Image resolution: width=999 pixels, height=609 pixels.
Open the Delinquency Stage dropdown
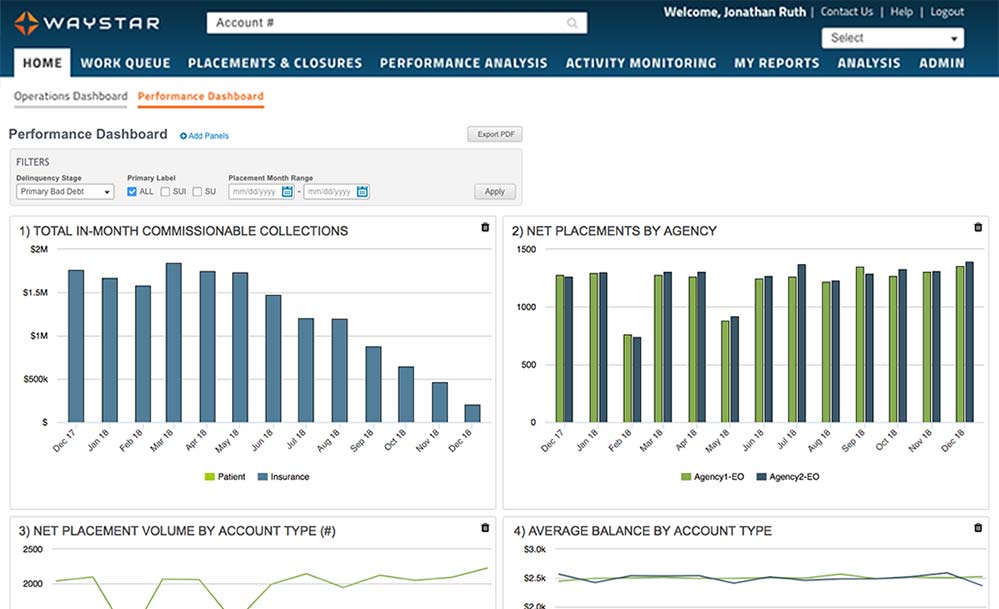pyautogui.click(x=65, y=192)
